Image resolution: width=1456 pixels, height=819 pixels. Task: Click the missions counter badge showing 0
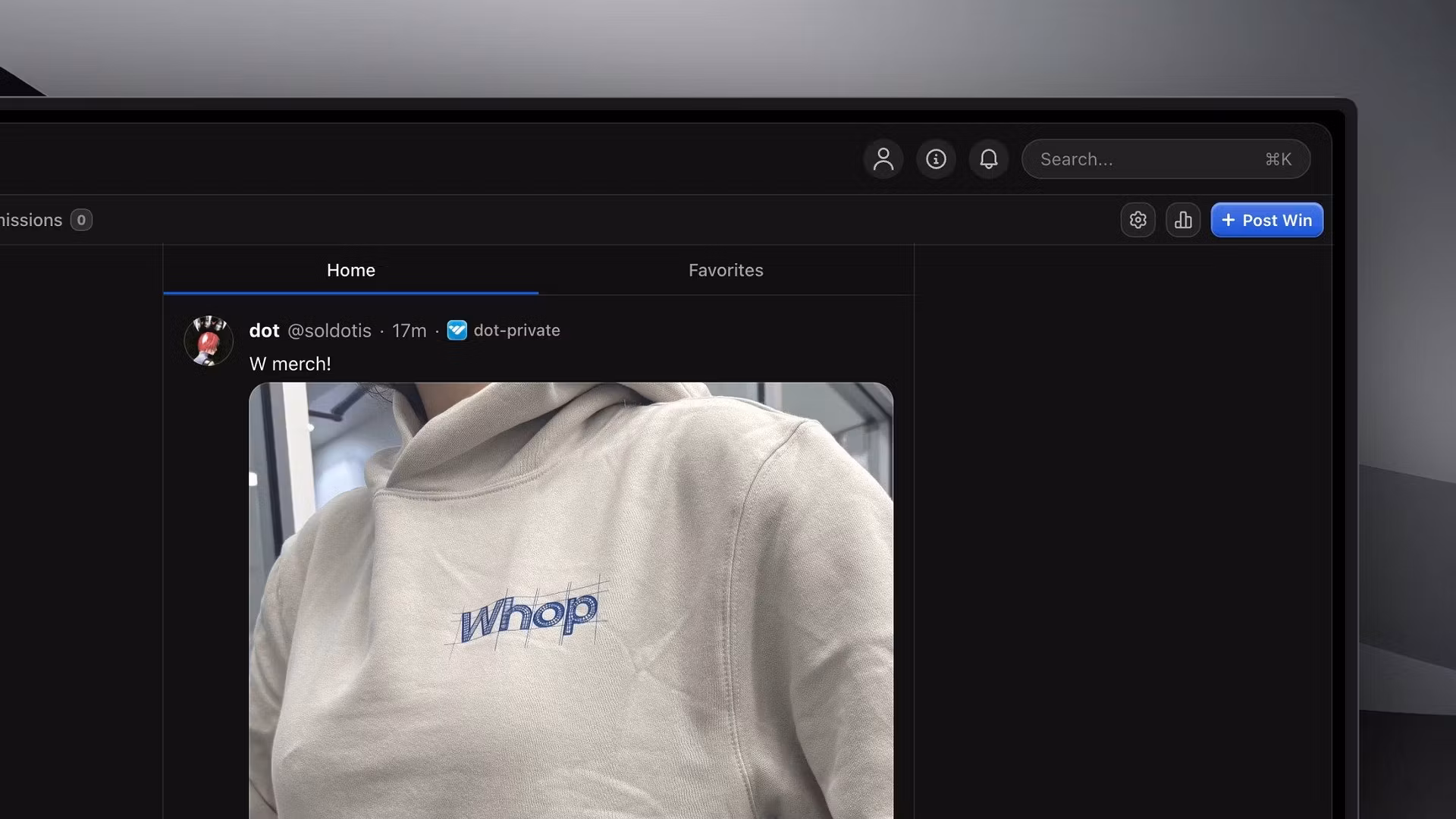(81, 219)
